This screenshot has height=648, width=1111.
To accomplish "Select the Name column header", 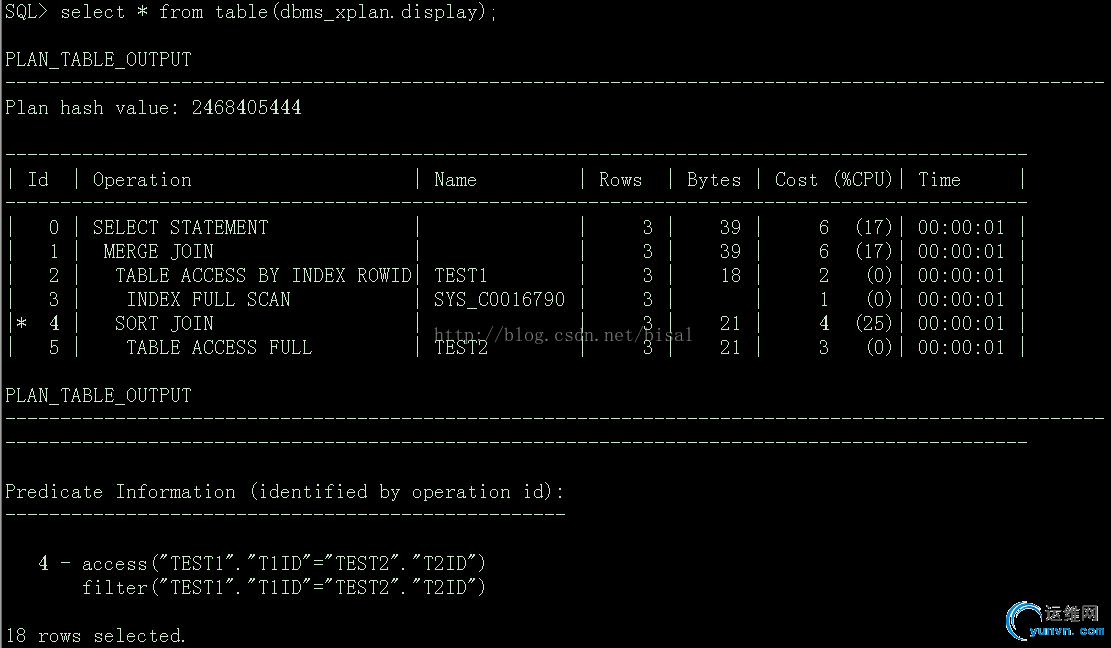I will pyautogui.click(x=455, y=180).
